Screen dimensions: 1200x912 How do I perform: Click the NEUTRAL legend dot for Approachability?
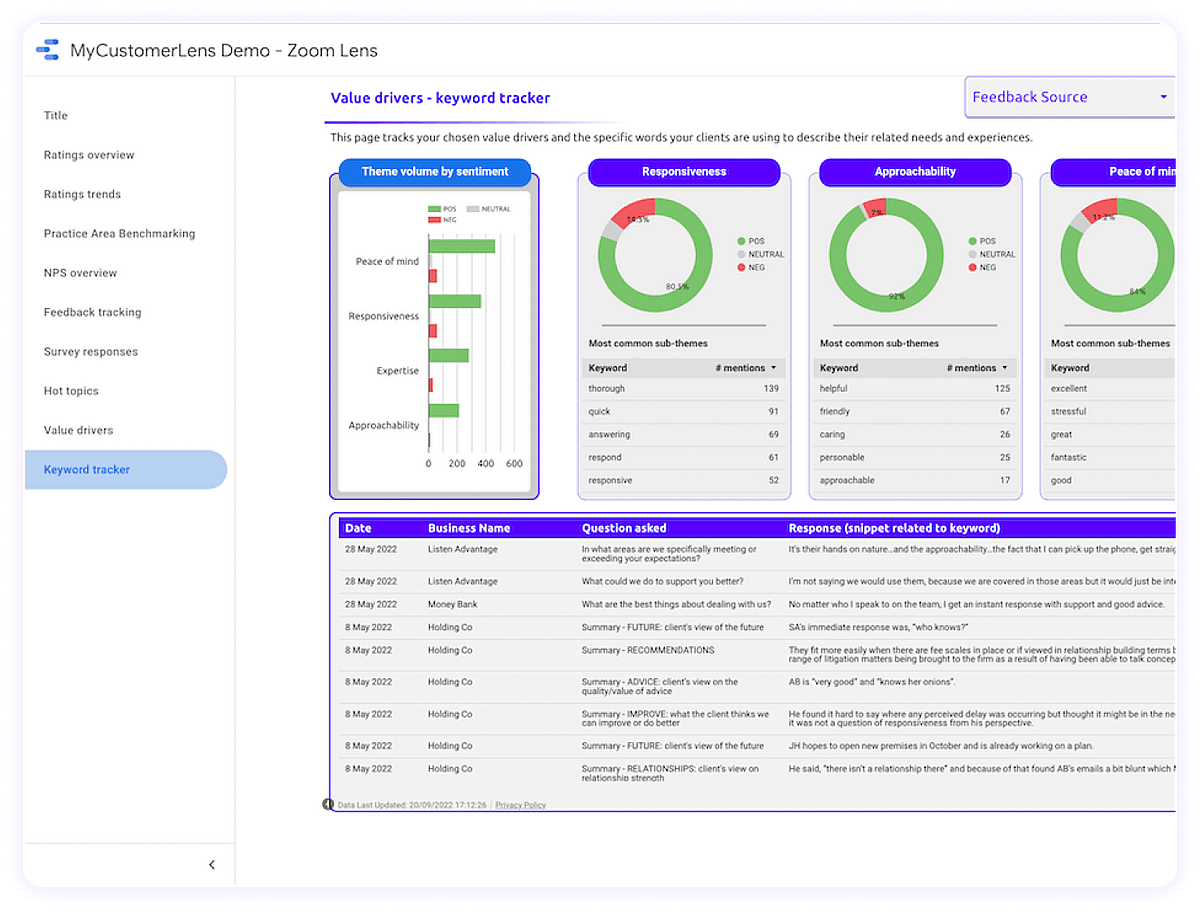[972, 255]
